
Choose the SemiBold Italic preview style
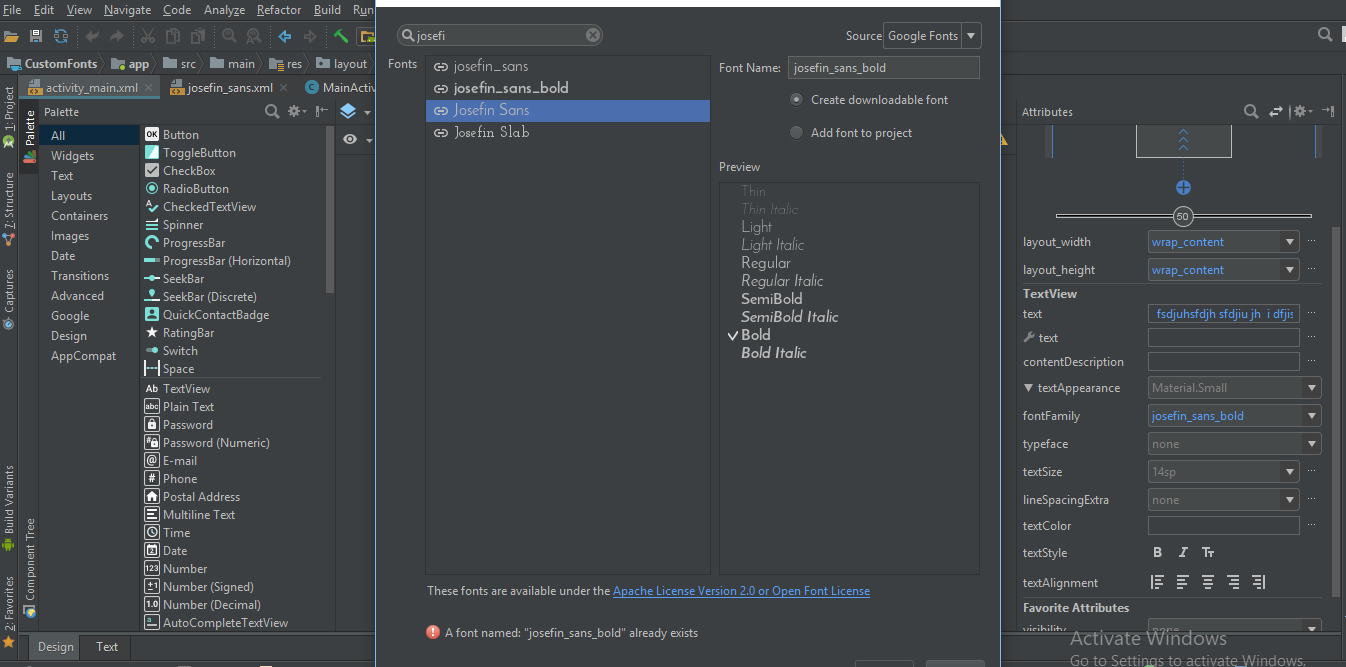pos(790,317)
